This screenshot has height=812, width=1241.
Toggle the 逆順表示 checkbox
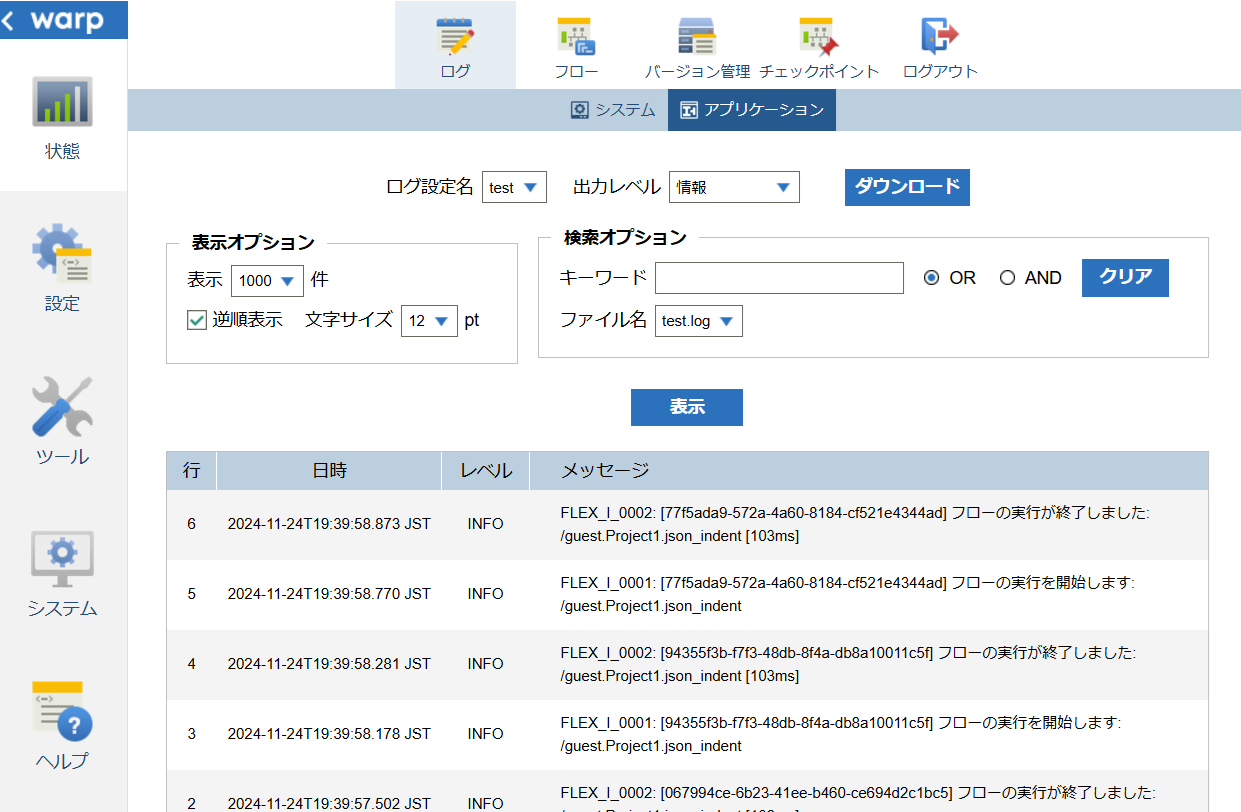(x=196, y=320)
